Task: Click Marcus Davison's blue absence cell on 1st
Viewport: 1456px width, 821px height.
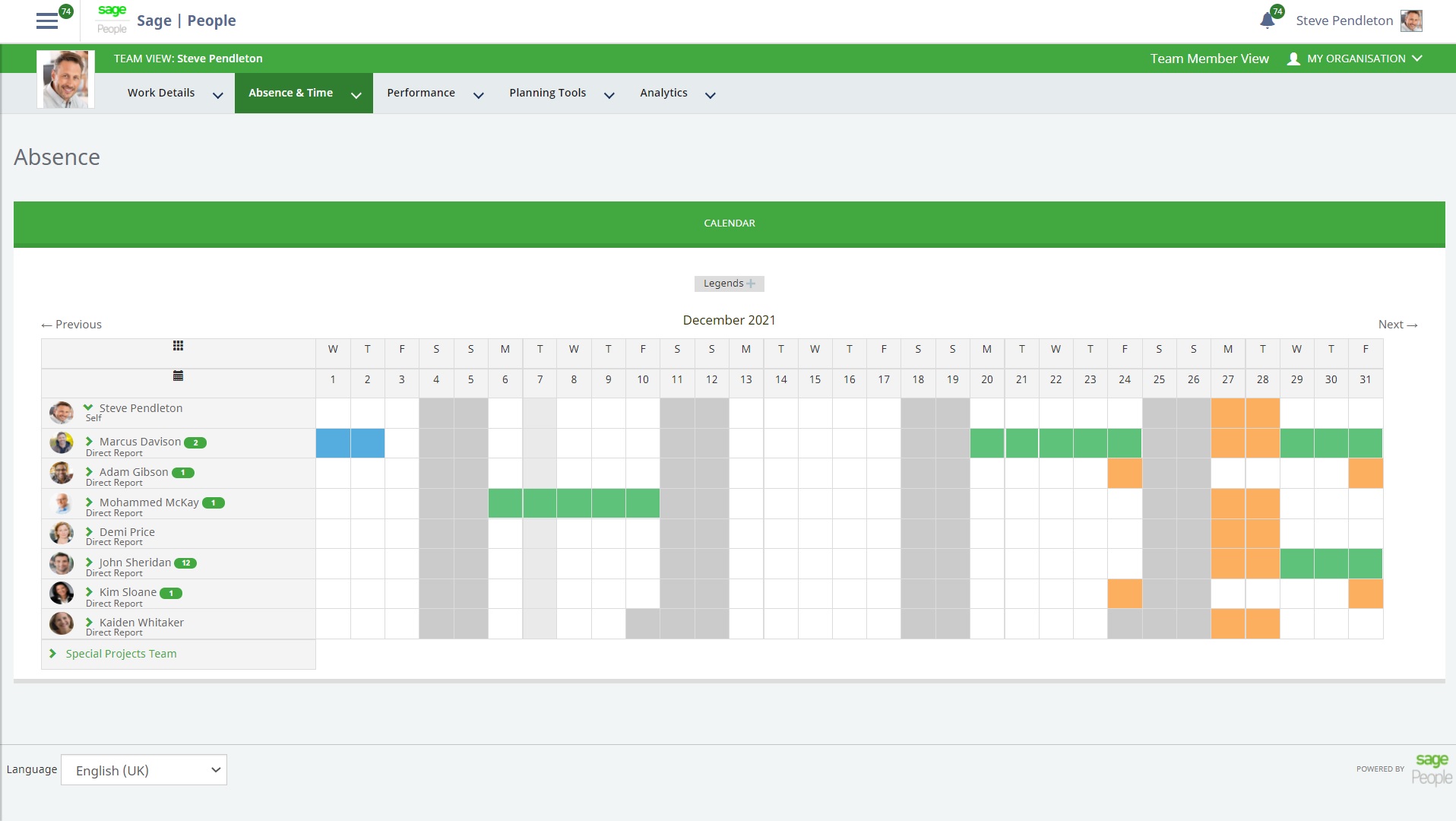Action: click(333, 443)
